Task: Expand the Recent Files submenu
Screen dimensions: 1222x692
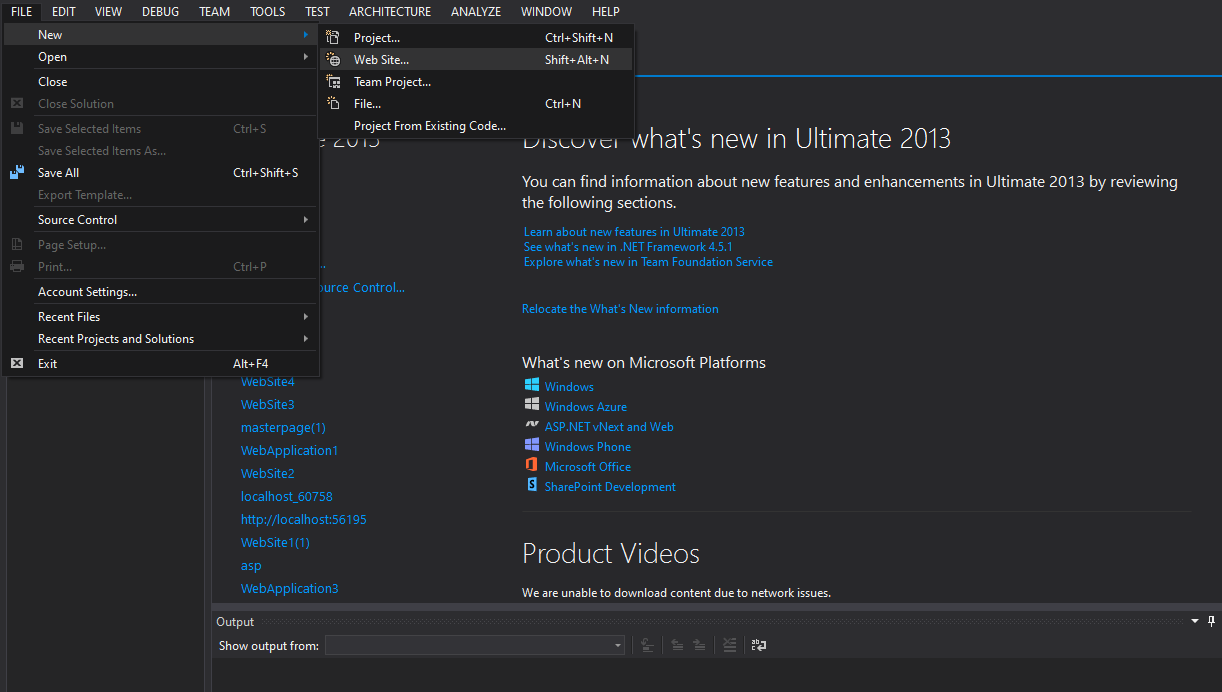Action: (161, 316)
